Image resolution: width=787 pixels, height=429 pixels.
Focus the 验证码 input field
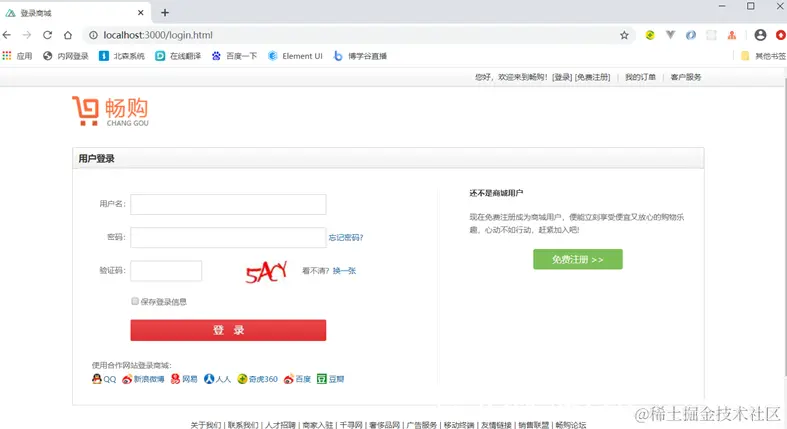(x=166, y=270)
